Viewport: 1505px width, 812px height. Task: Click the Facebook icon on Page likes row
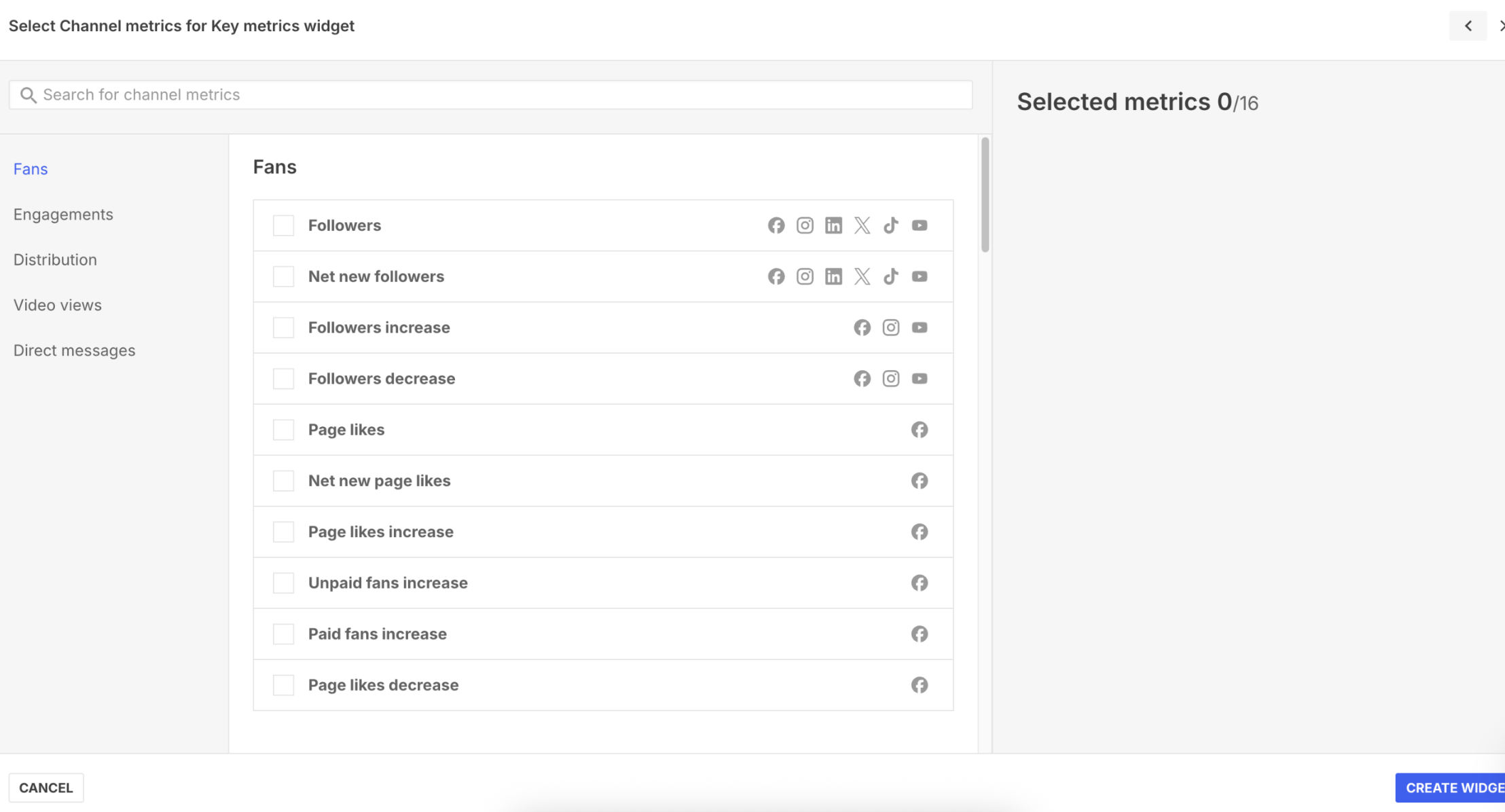click(x=920, y=429)
